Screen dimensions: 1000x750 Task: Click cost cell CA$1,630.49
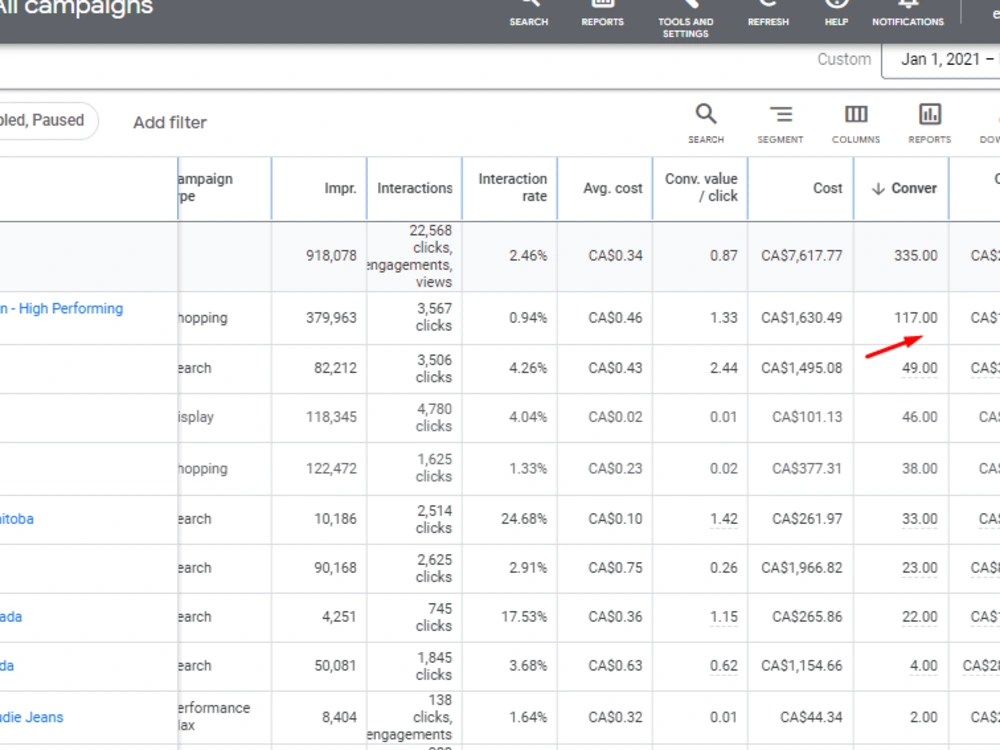click(801, 318)
